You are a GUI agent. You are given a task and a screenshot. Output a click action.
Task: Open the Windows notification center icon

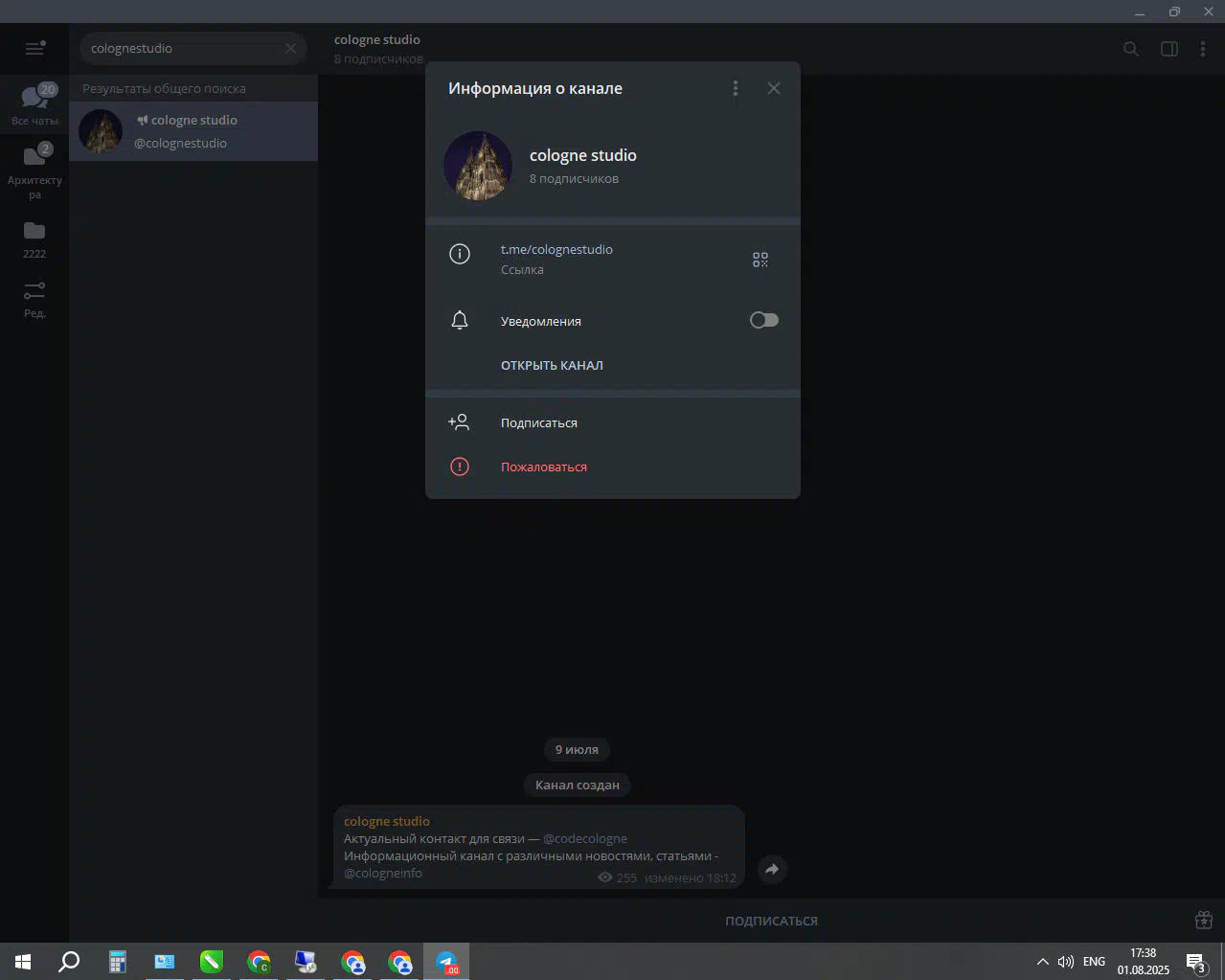click(1196, 963)
